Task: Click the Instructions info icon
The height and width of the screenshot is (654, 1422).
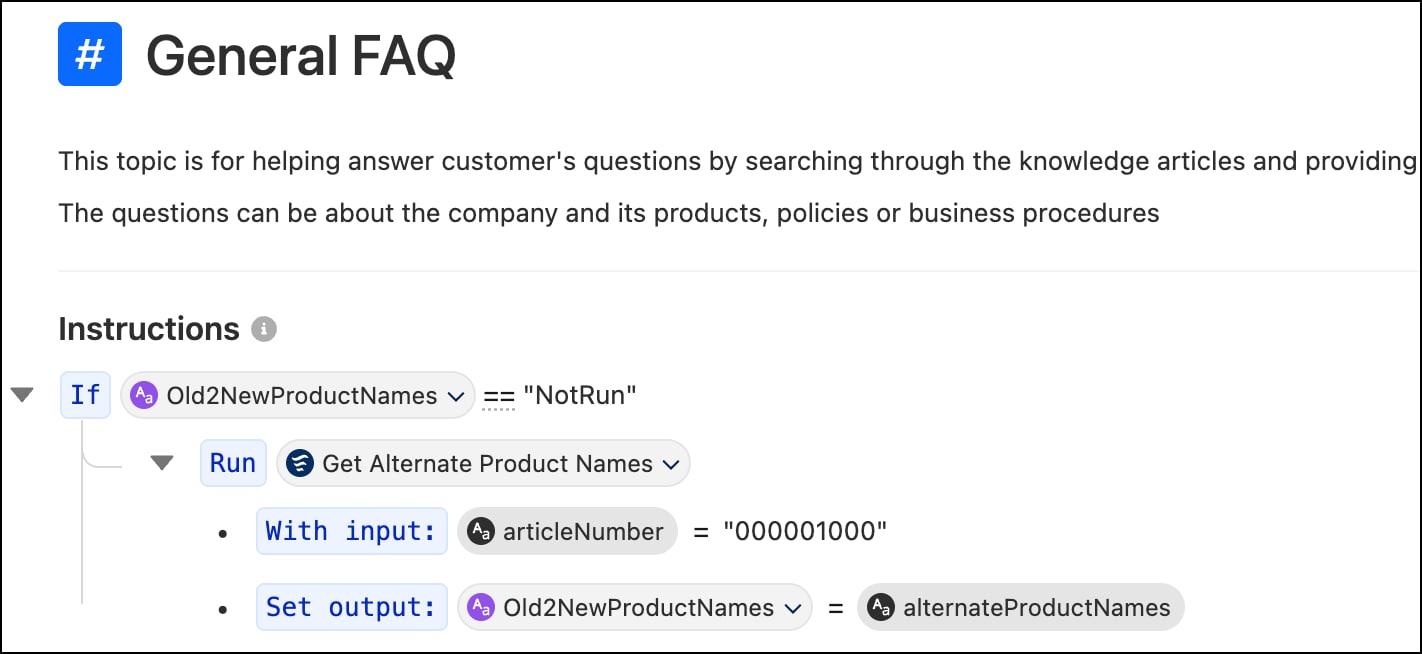Action: (x=264, y=329)
